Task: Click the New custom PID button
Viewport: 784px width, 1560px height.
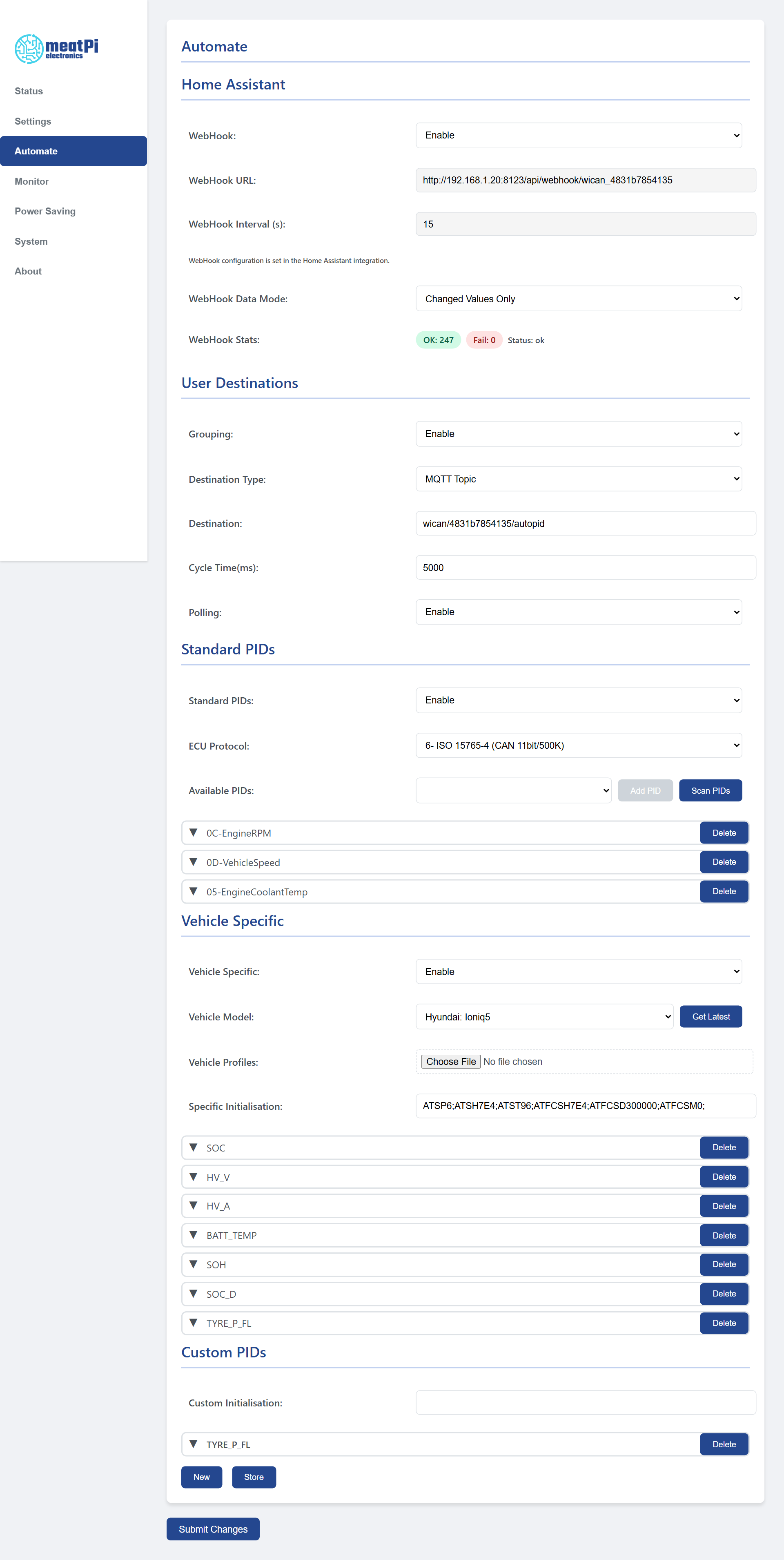Action: click(x=202, y=1477)
